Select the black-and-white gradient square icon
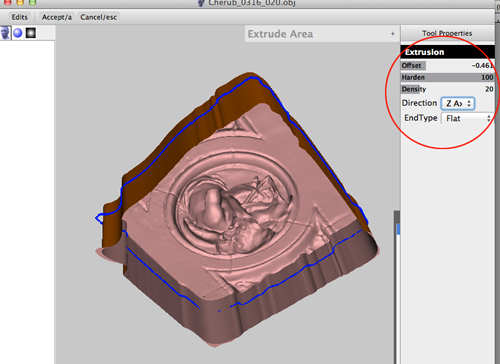This screenshot has height=364, width=500. 31,33
